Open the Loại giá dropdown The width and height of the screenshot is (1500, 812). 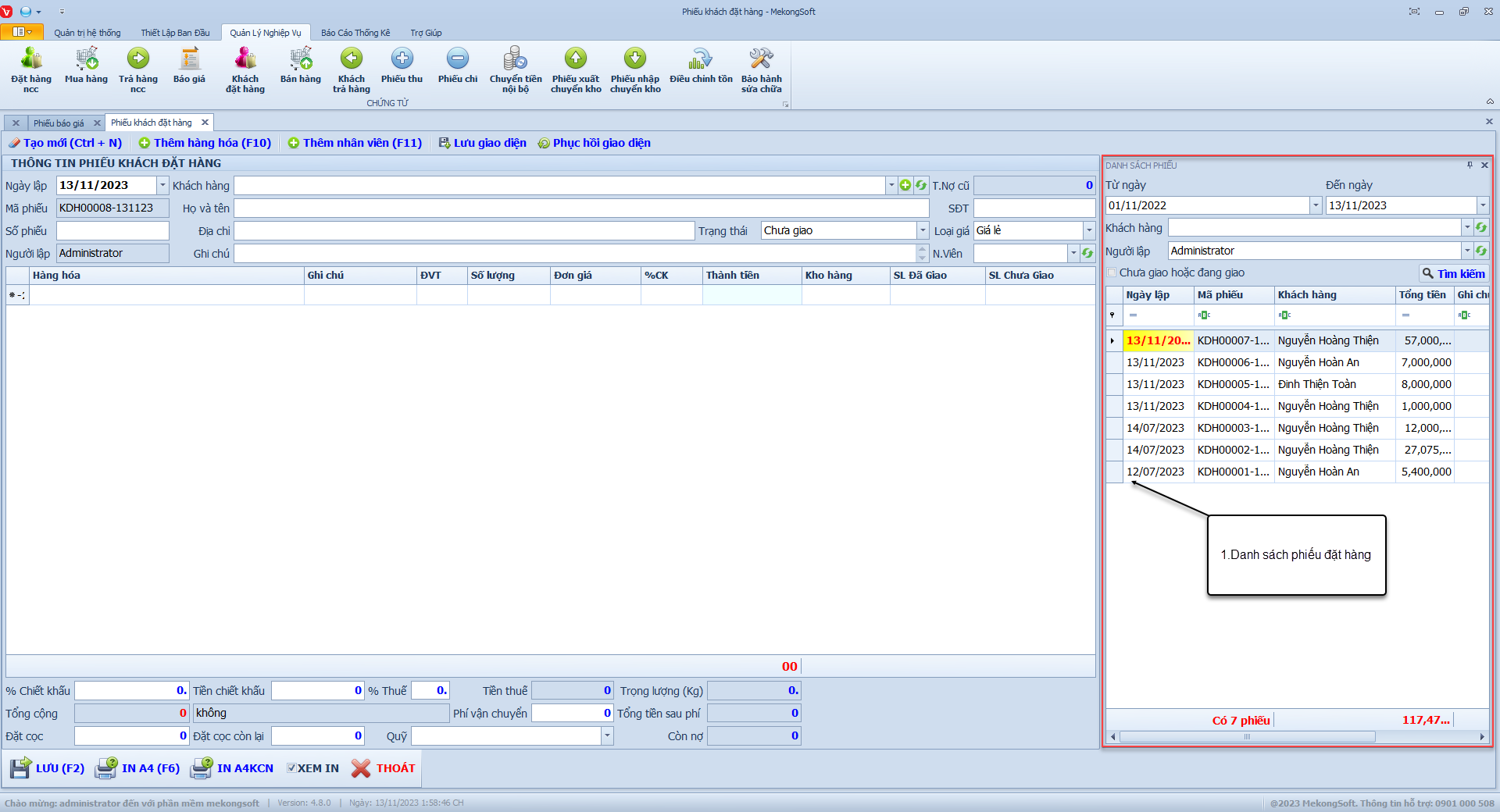point(1089,230)
